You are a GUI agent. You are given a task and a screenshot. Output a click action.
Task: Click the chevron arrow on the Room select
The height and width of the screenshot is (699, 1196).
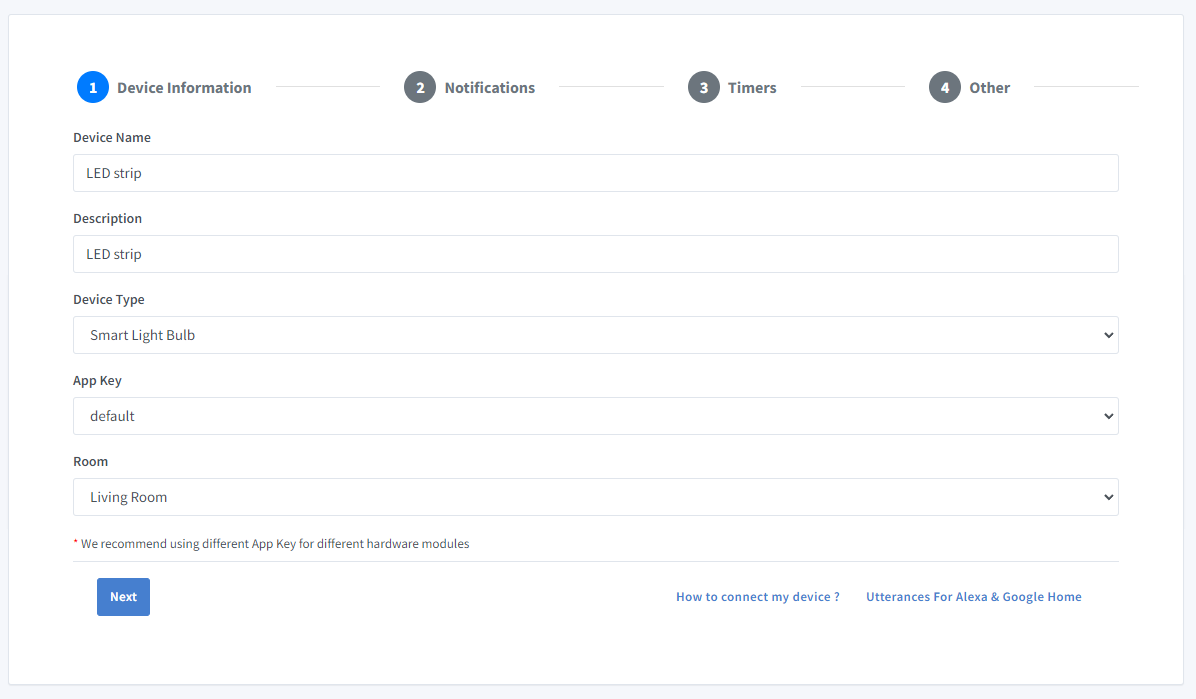(x=1108, y=497)
